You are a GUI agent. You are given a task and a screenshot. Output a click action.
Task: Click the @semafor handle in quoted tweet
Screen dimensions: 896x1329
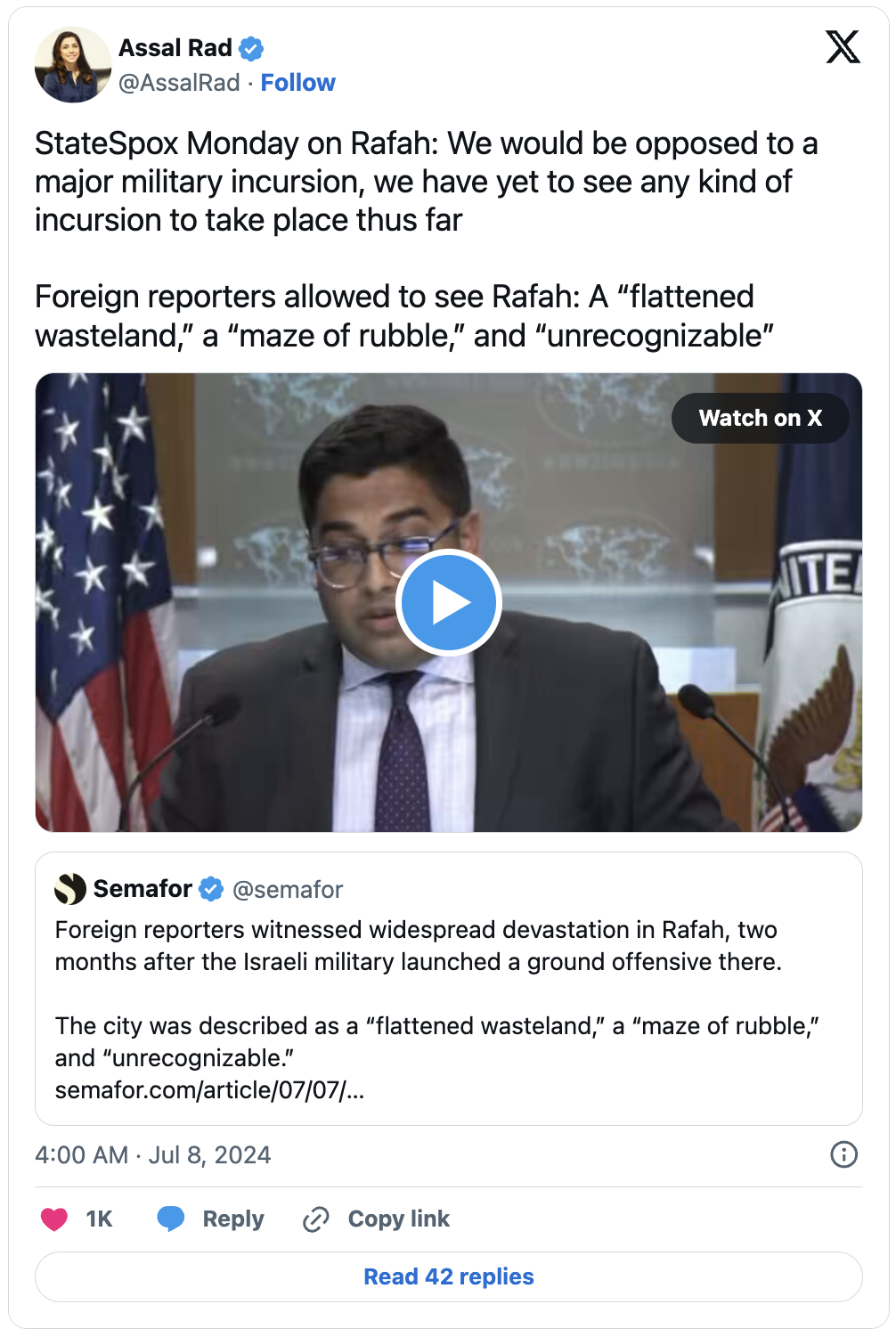288,890
